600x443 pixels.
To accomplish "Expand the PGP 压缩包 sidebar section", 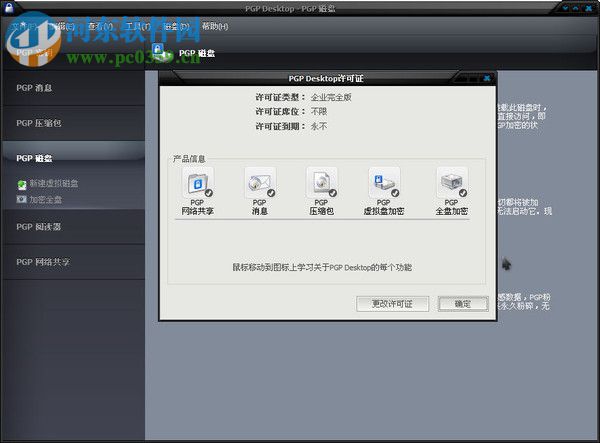I will (x=73, y=123).
